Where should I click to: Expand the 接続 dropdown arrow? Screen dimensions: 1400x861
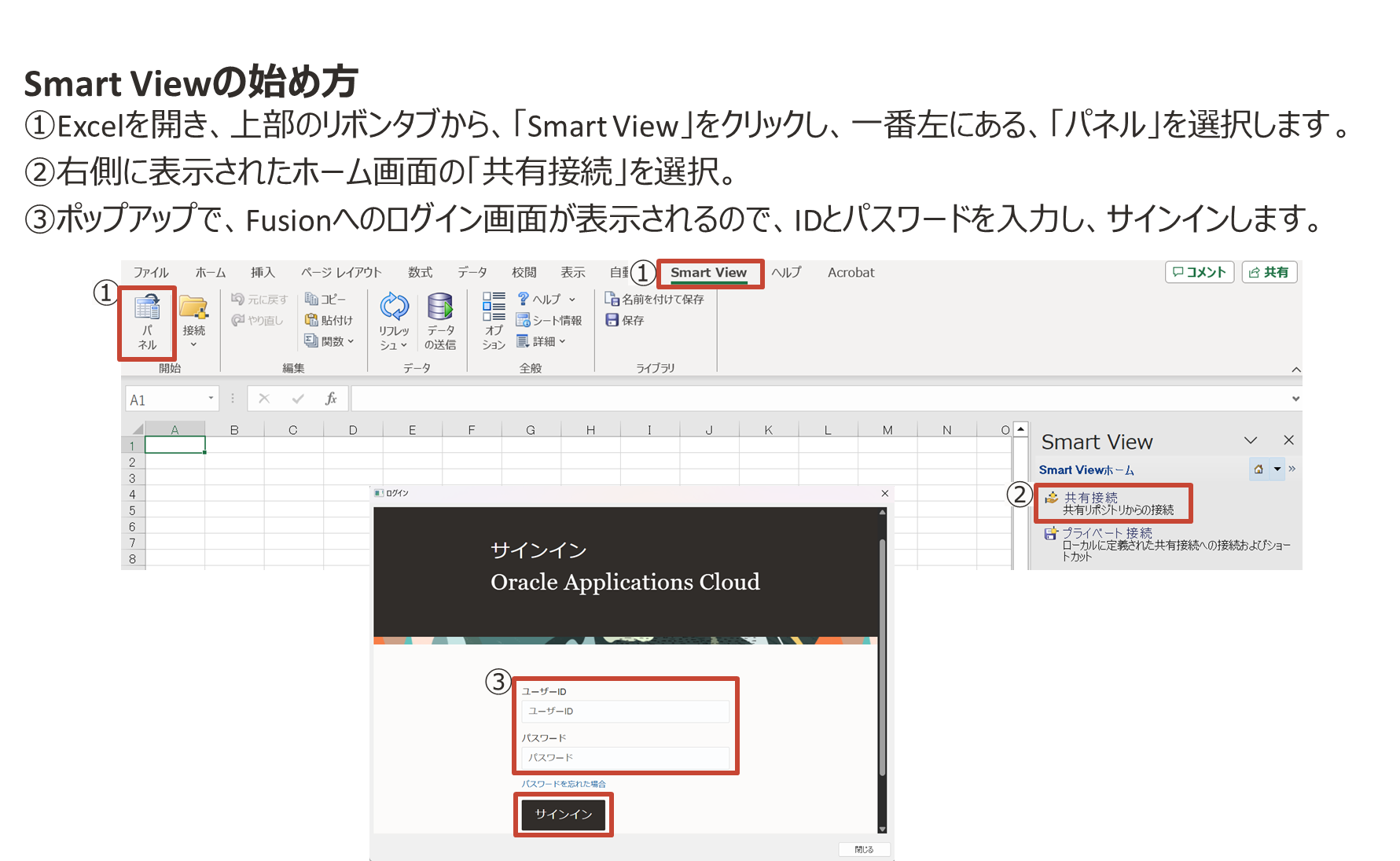click(193, 344)
